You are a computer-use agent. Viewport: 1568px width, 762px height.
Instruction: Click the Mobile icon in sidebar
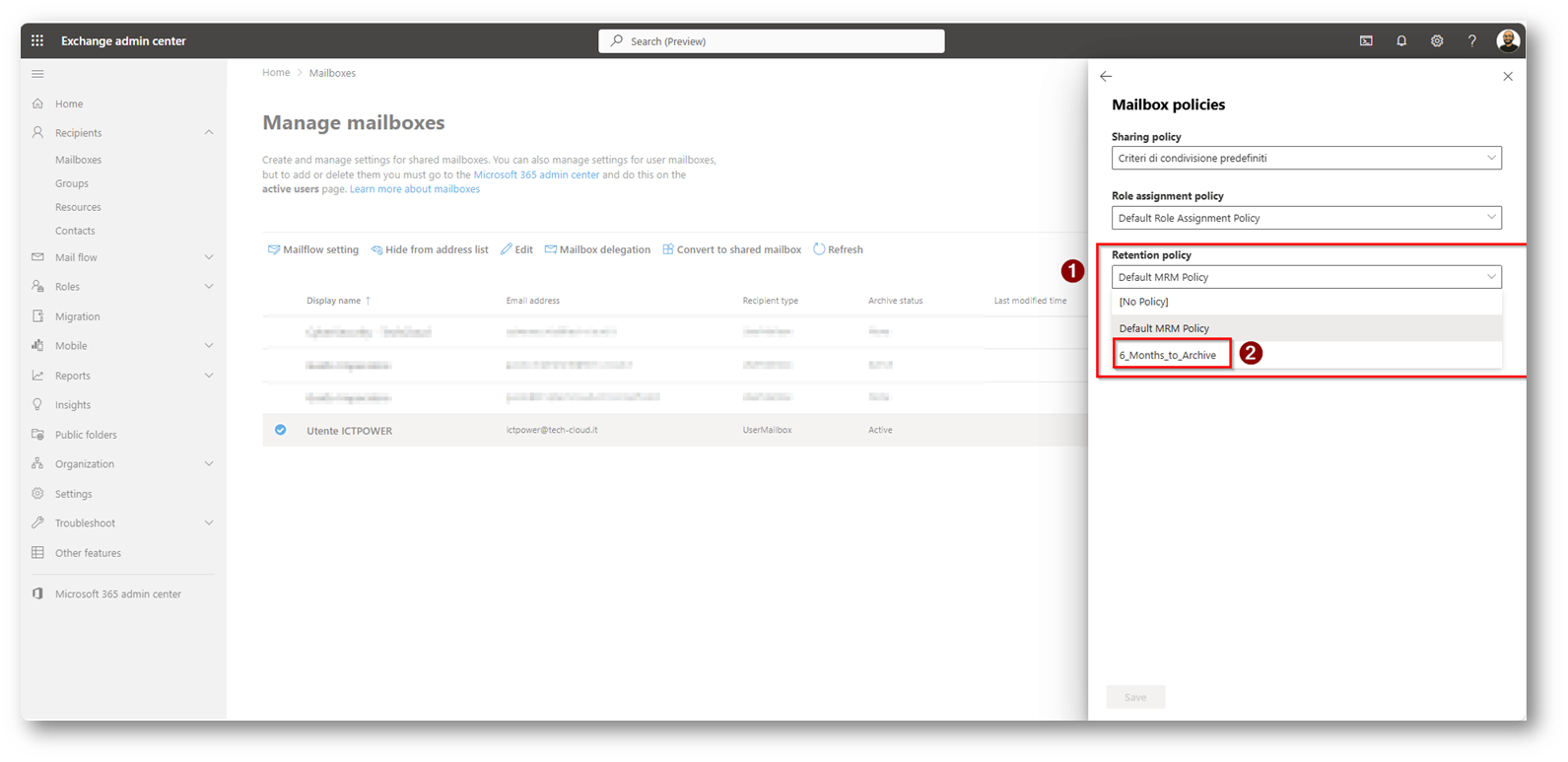click(x=37, y=346)
